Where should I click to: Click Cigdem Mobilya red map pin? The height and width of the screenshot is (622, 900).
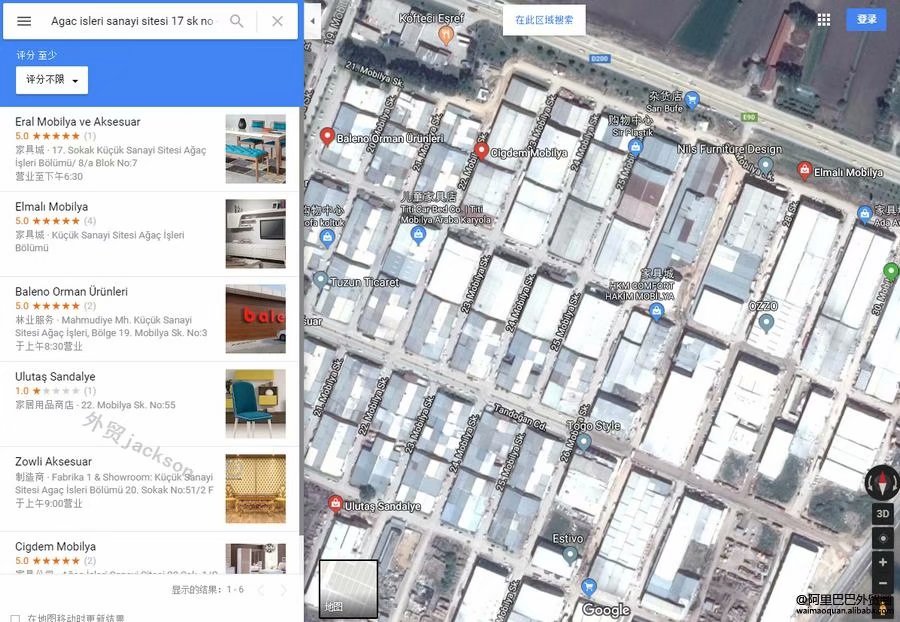482,151
